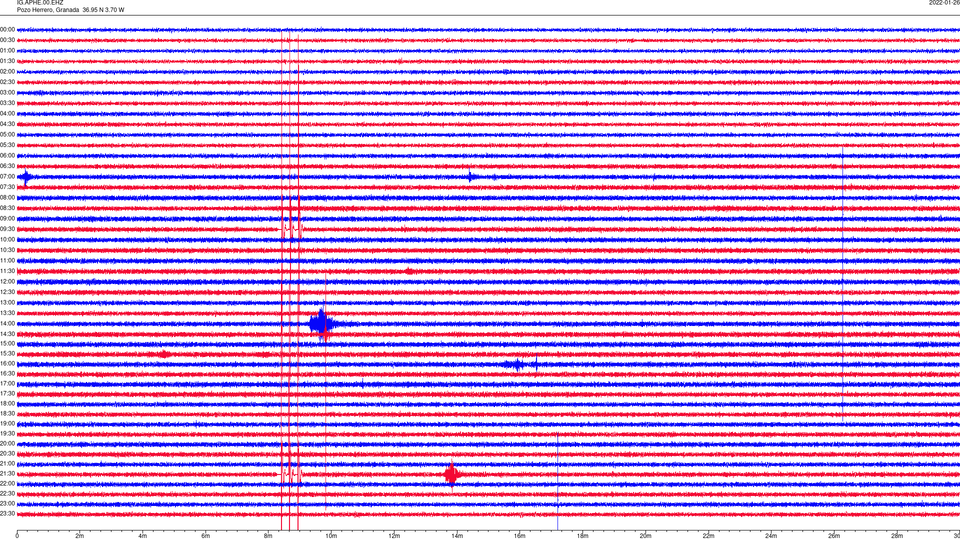Select the 20:00 trace label

pyautogui.click(x=8, y=443)
